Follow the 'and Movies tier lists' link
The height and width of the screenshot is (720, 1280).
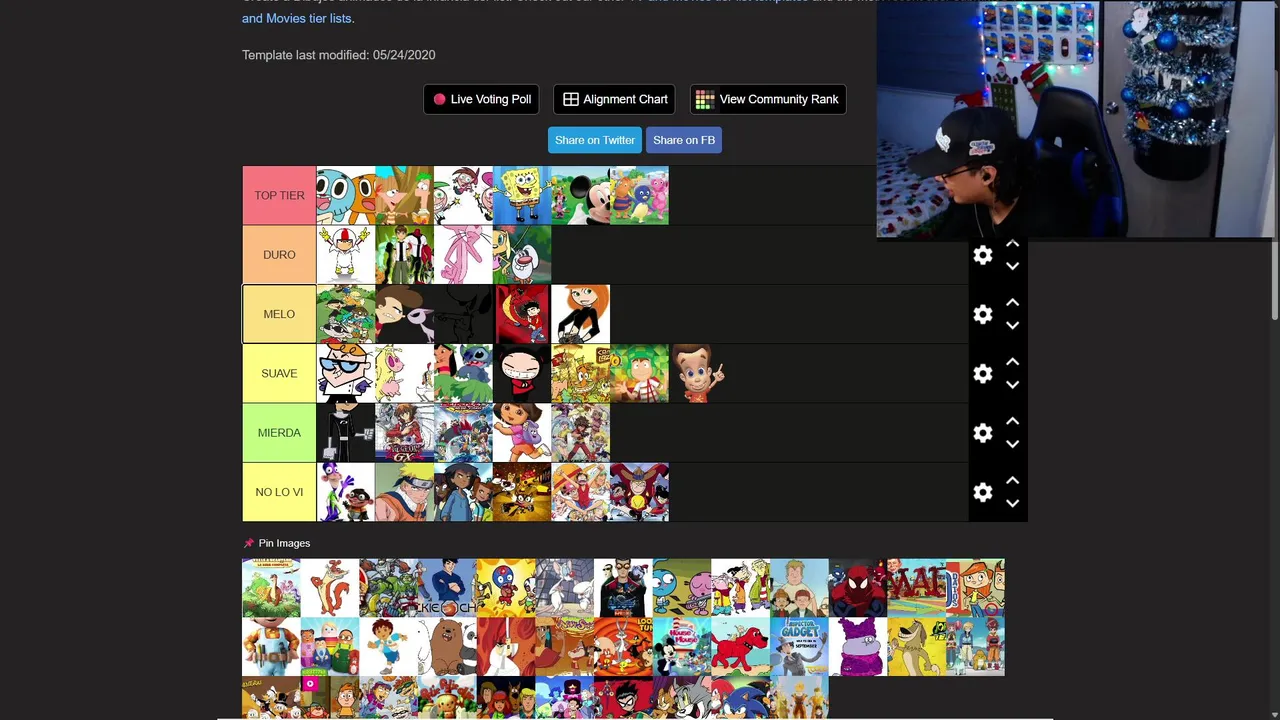[297, 18]
